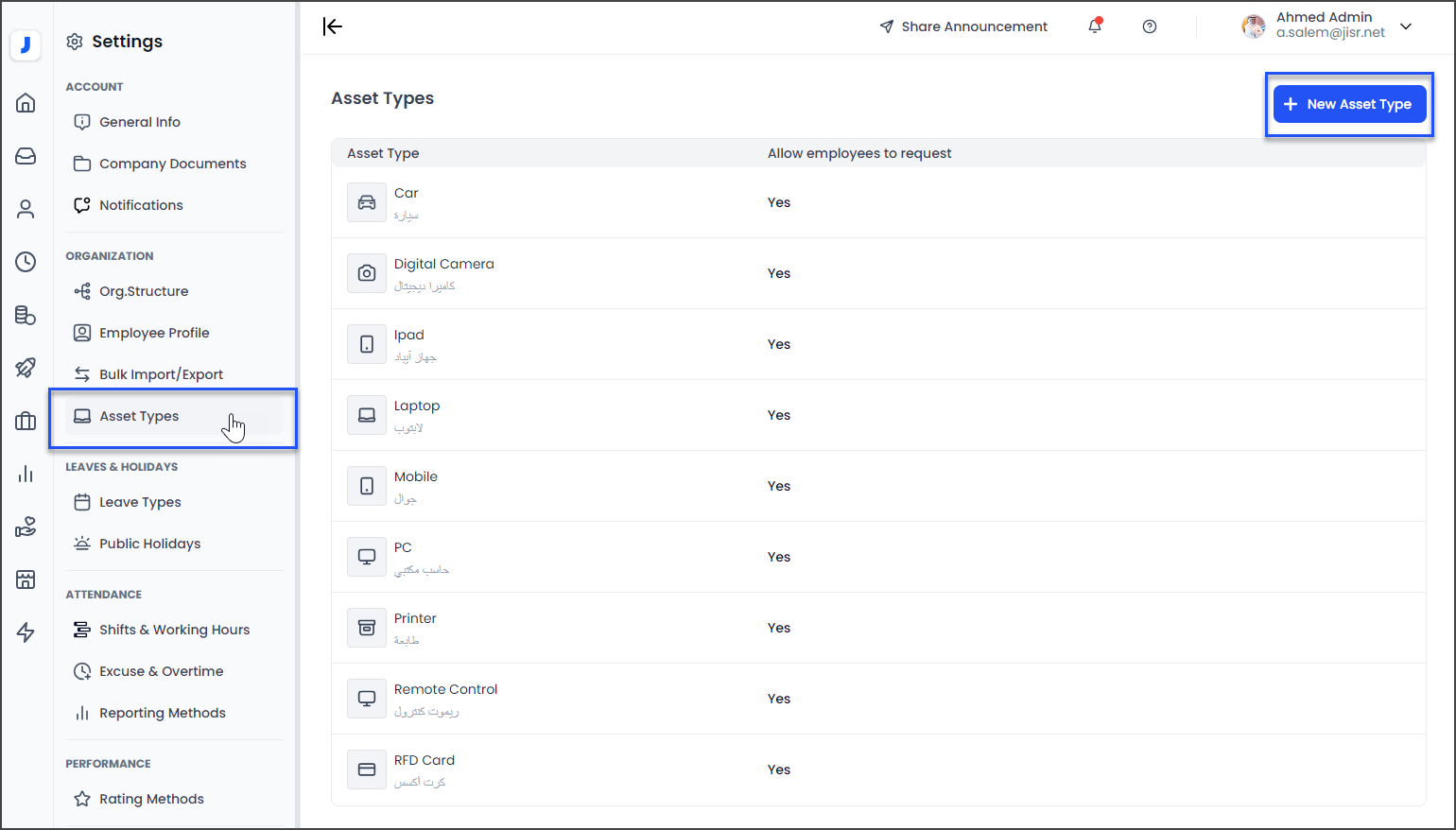The width and height of the screenshot is (1456, 830).
Task: Click the Printer asset type icon
Action: pos(367,628)
